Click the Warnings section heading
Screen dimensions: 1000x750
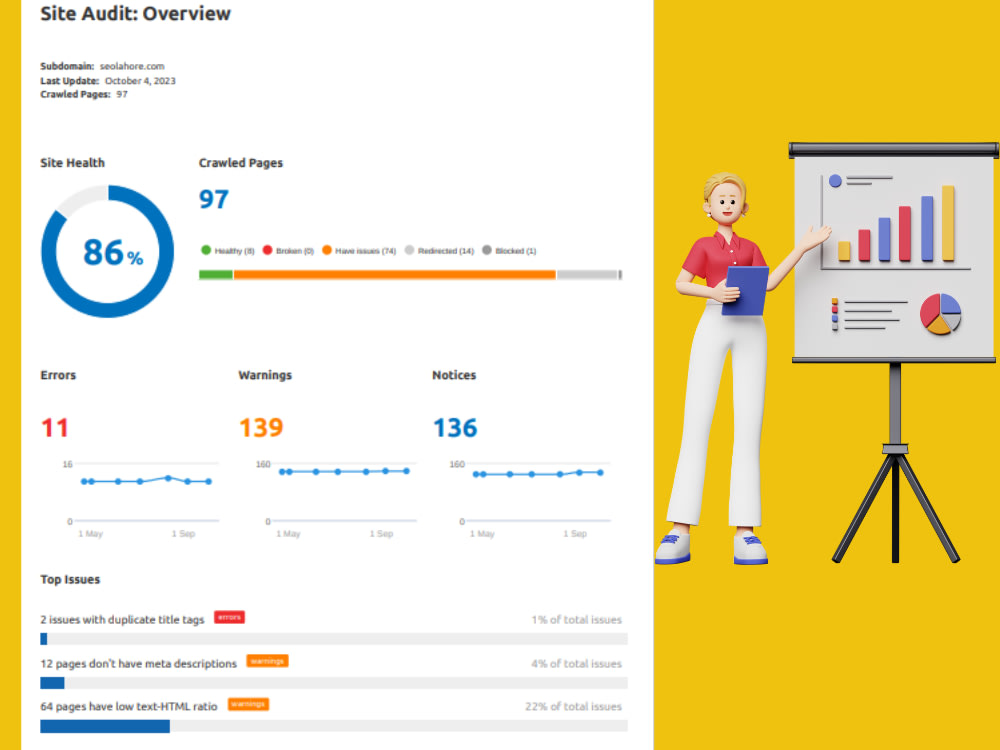[x=265, y=375]
